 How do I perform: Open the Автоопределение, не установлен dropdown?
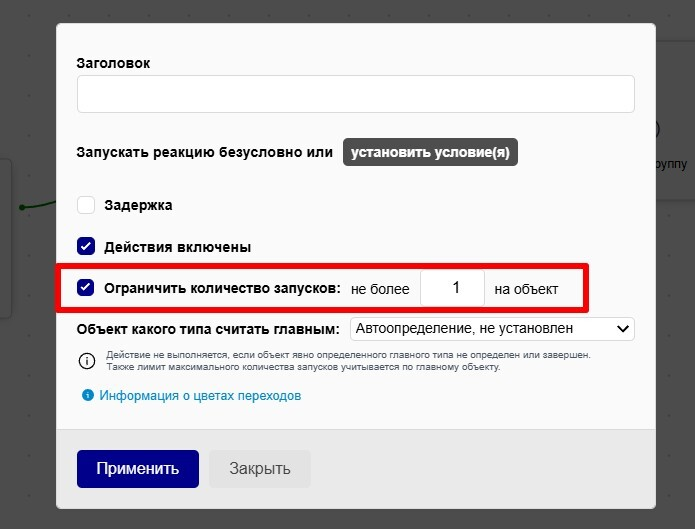tap(492, 329)
